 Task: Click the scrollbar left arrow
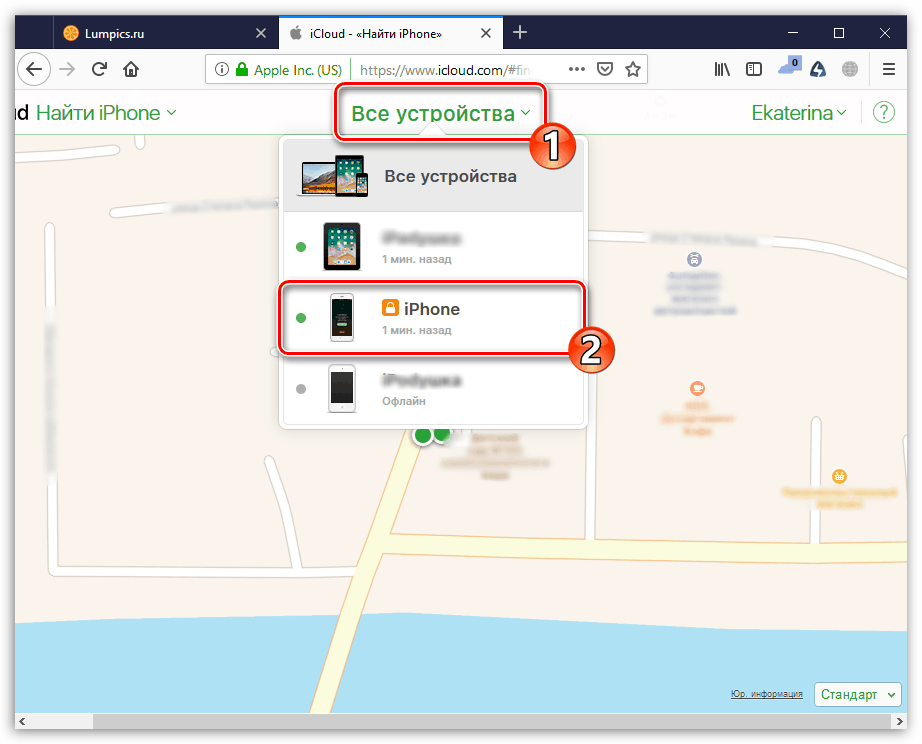(x=22, y=722)
